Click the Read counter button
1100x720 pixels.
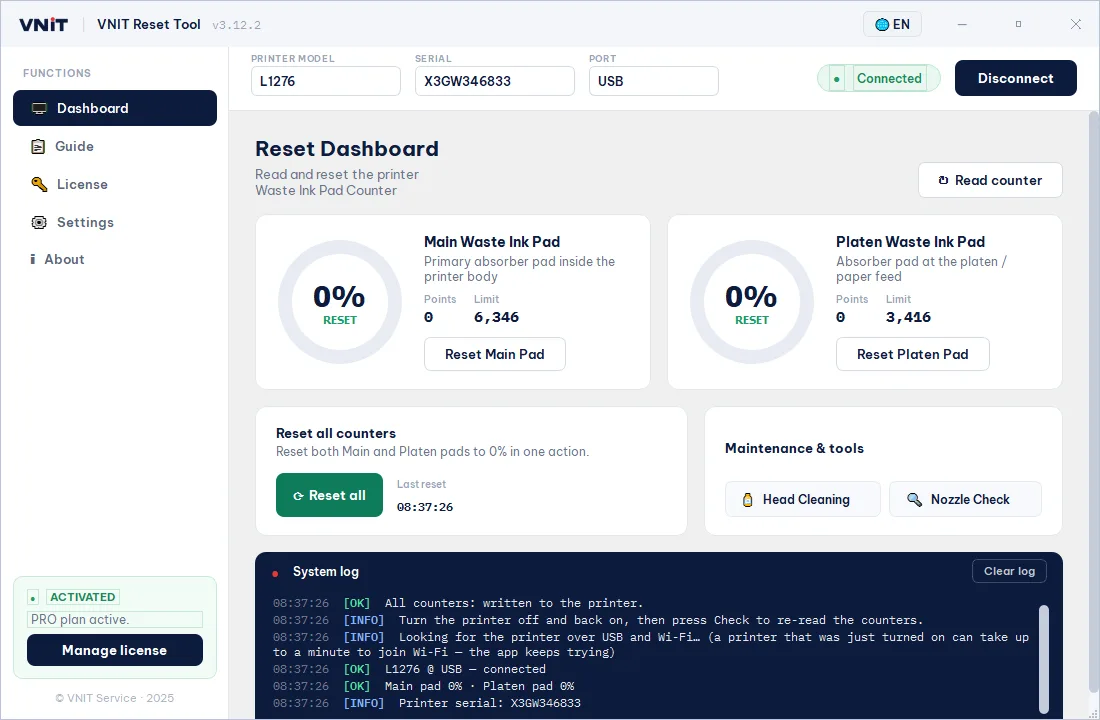(x=990, y=180)
